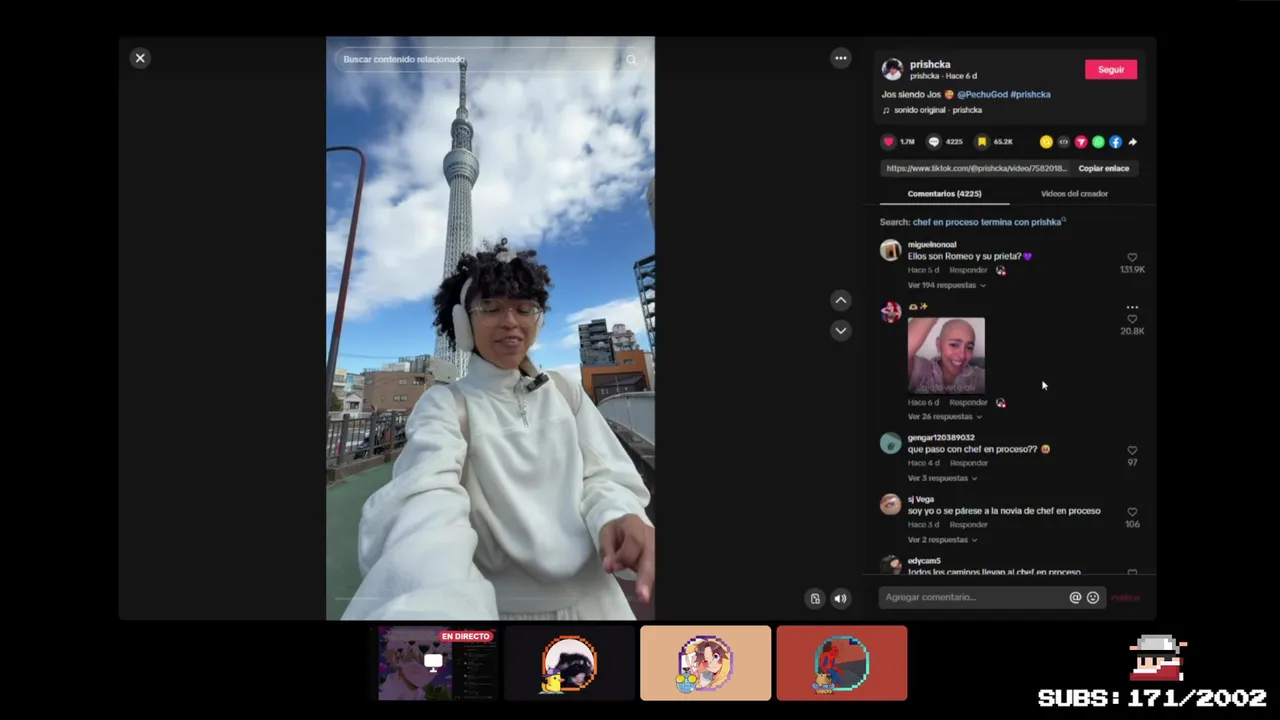The width and height of the screenshot is (1280, 720).
Task: Go to the previous video arrow
Action: (x=841, y=300)
